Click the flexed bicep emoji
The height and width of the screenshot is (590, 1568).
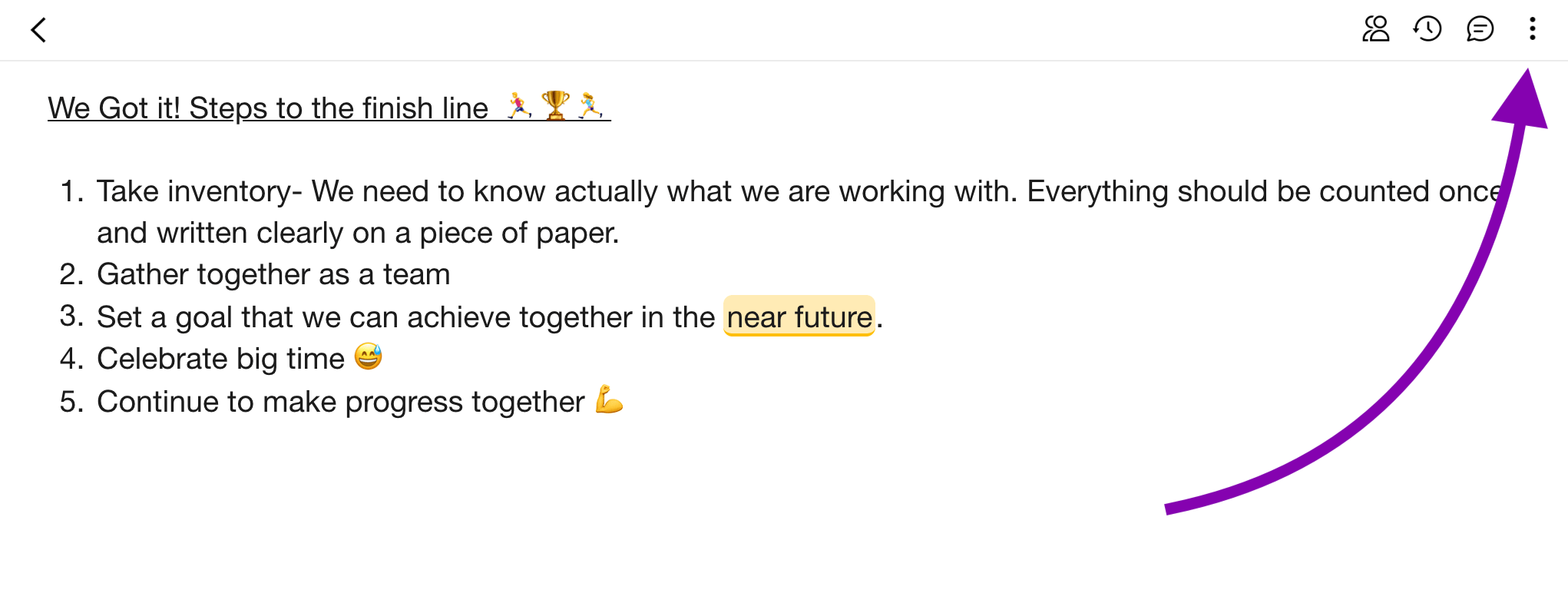pyautogui.click(x=609, y=399)
